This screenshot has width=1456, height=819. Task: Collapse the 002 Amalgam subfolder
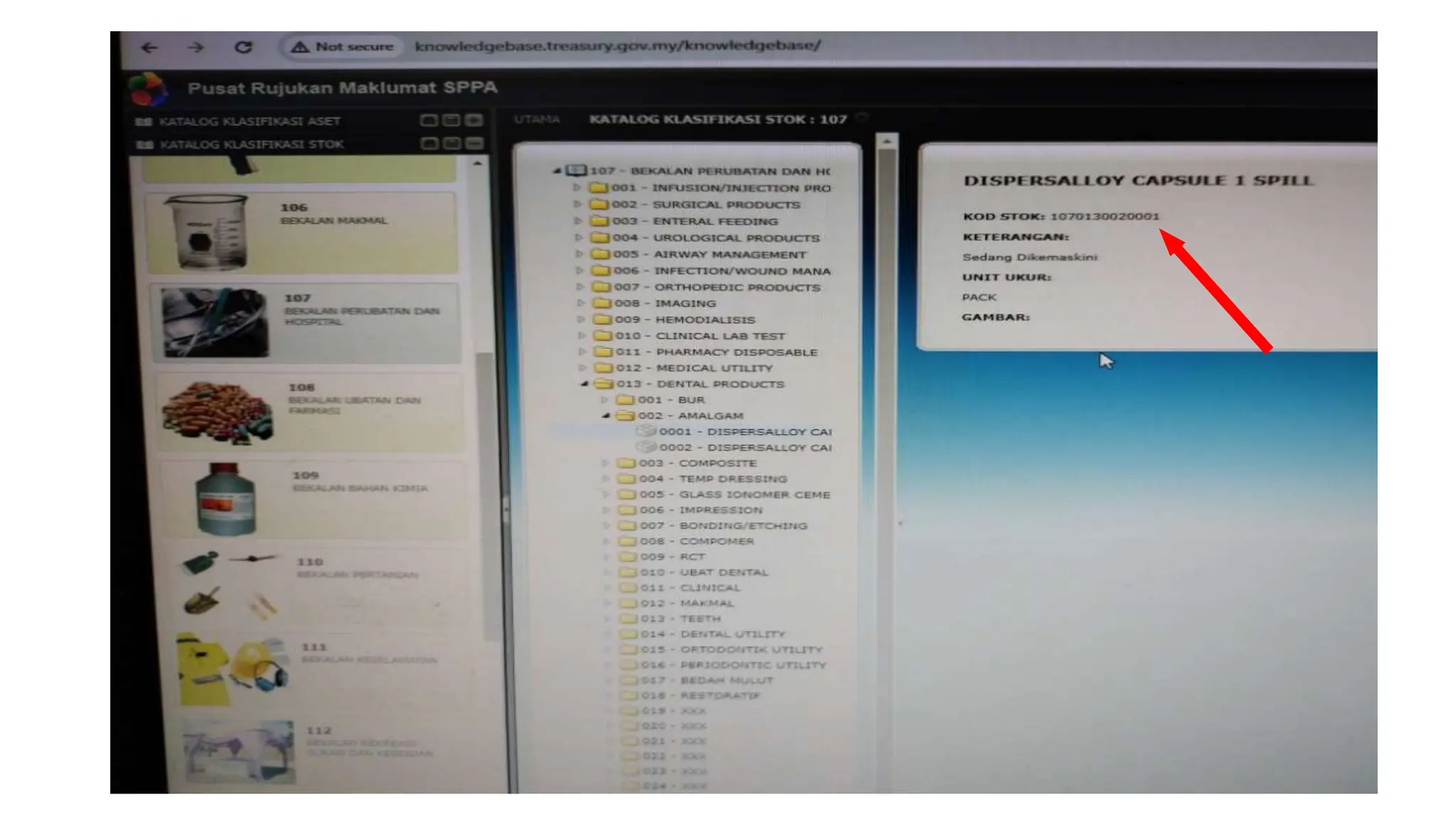click(x=606, y=415)
